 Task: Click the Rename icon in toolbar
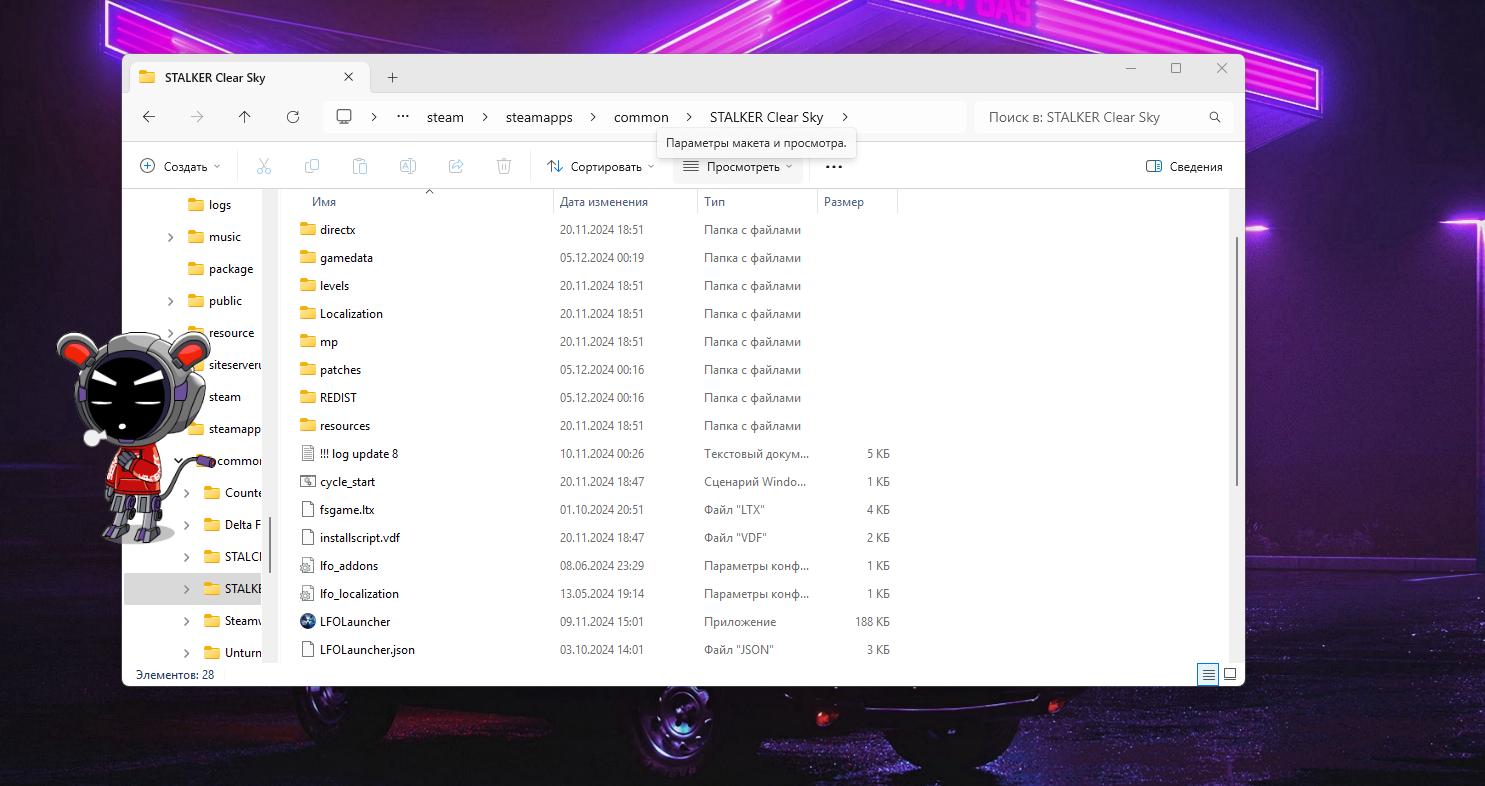[x=408, y=166]
